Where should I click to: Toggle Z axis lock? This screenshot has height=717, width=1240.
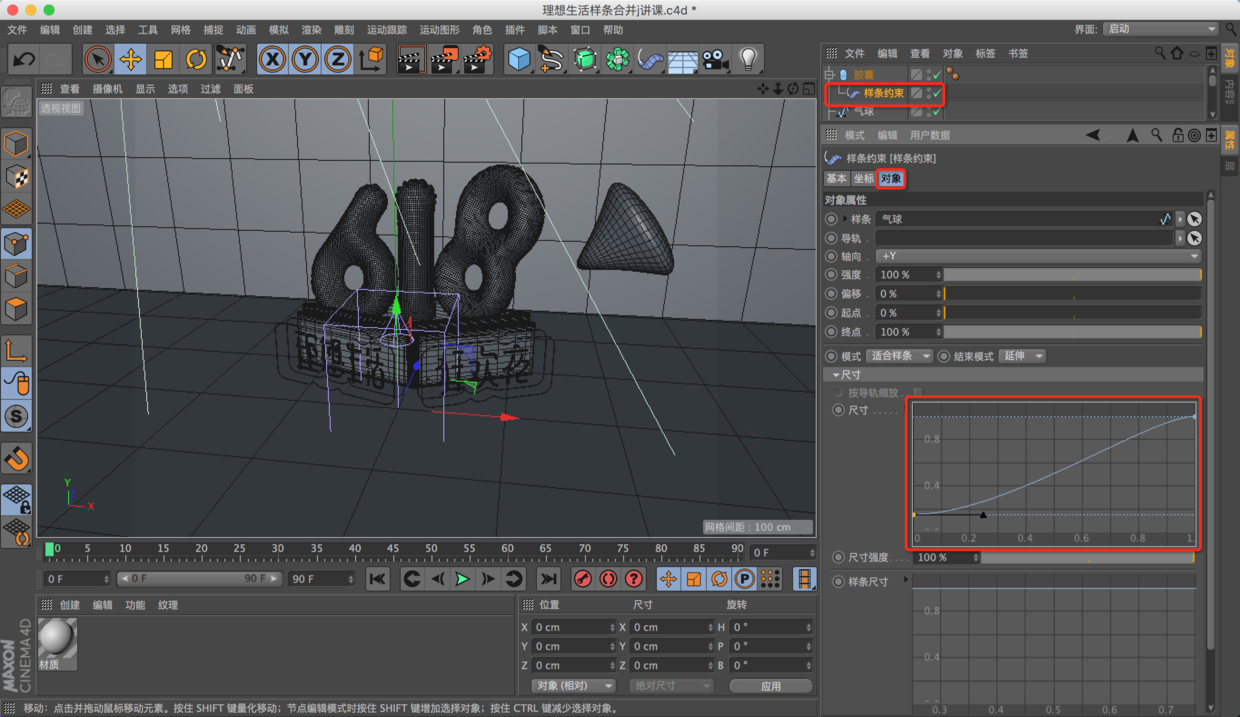click(338, 60)
